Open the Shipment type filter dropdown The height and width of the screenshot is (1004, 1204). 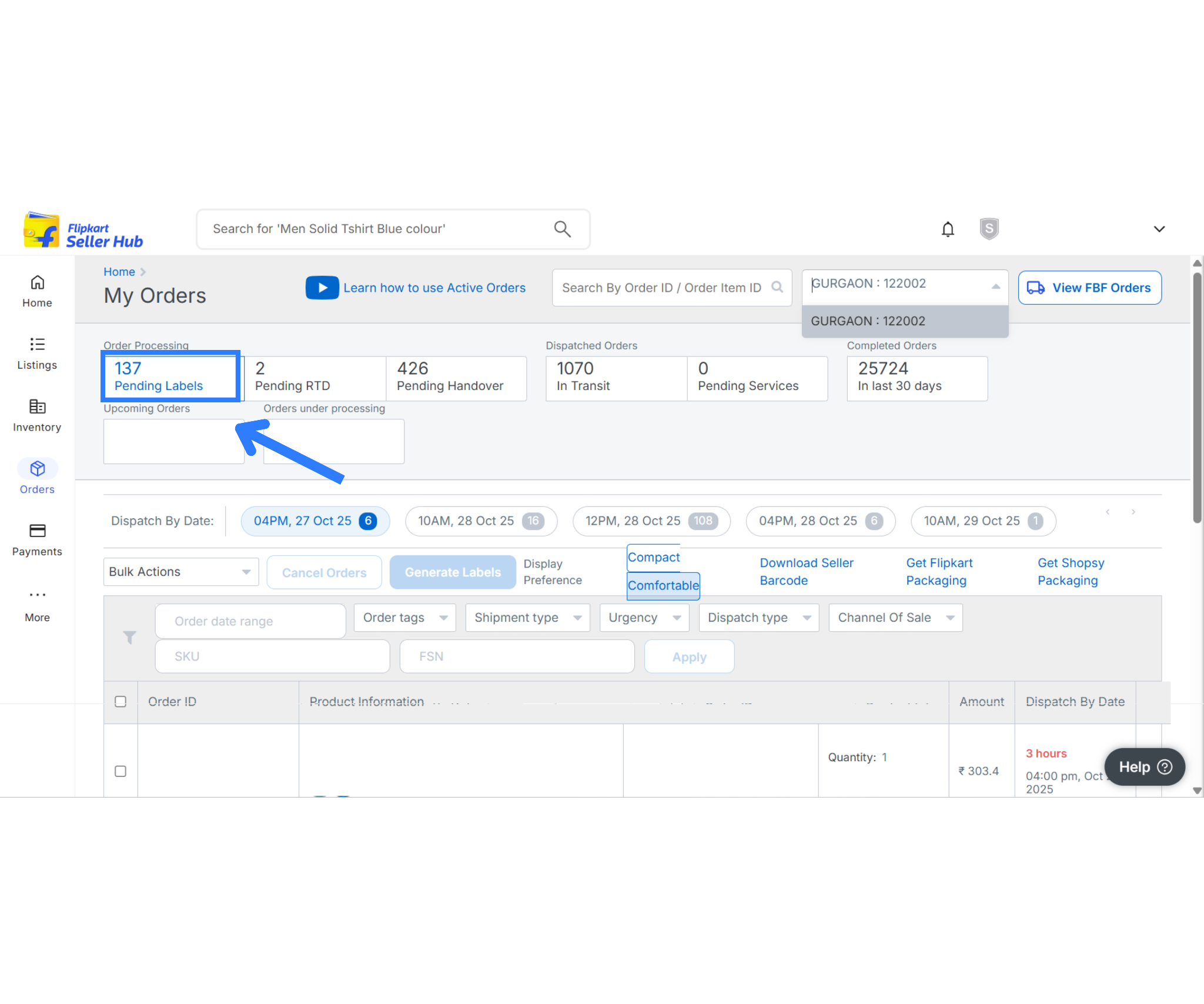click(x=527, y=618)
